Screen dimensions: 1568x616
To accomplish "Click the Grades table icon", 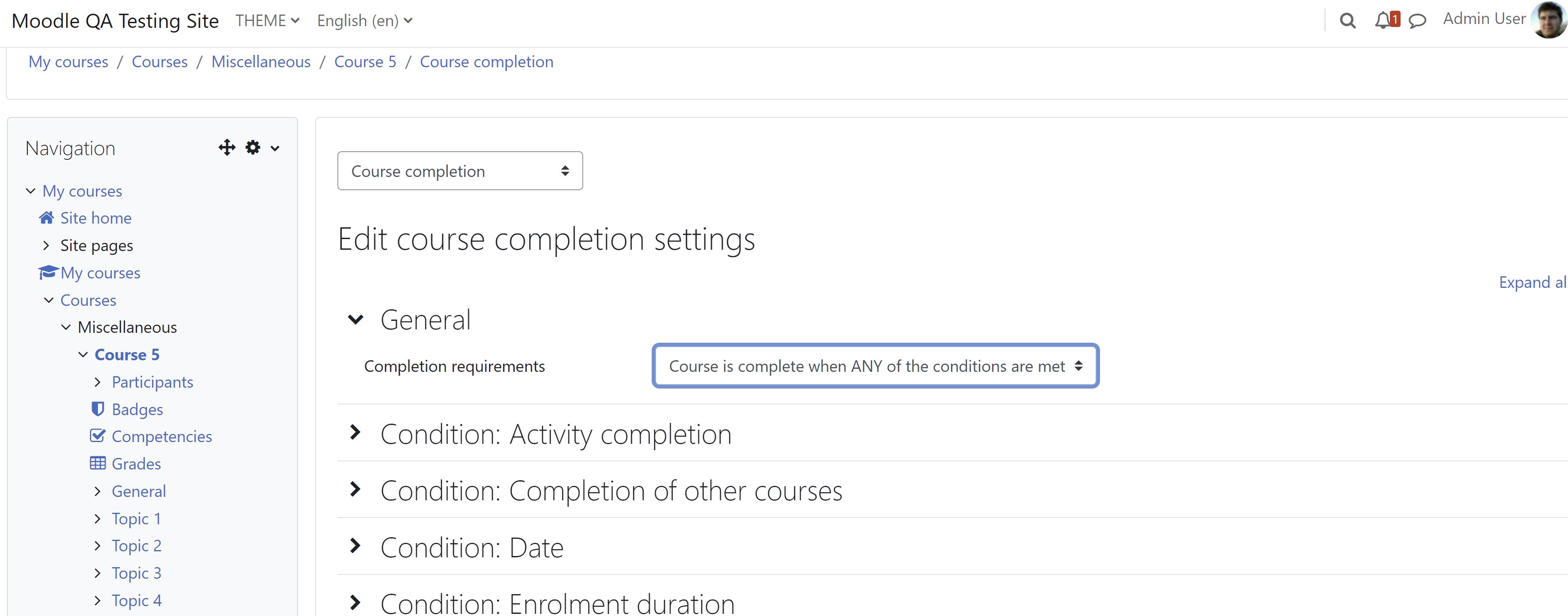I will tap(97, 463).
